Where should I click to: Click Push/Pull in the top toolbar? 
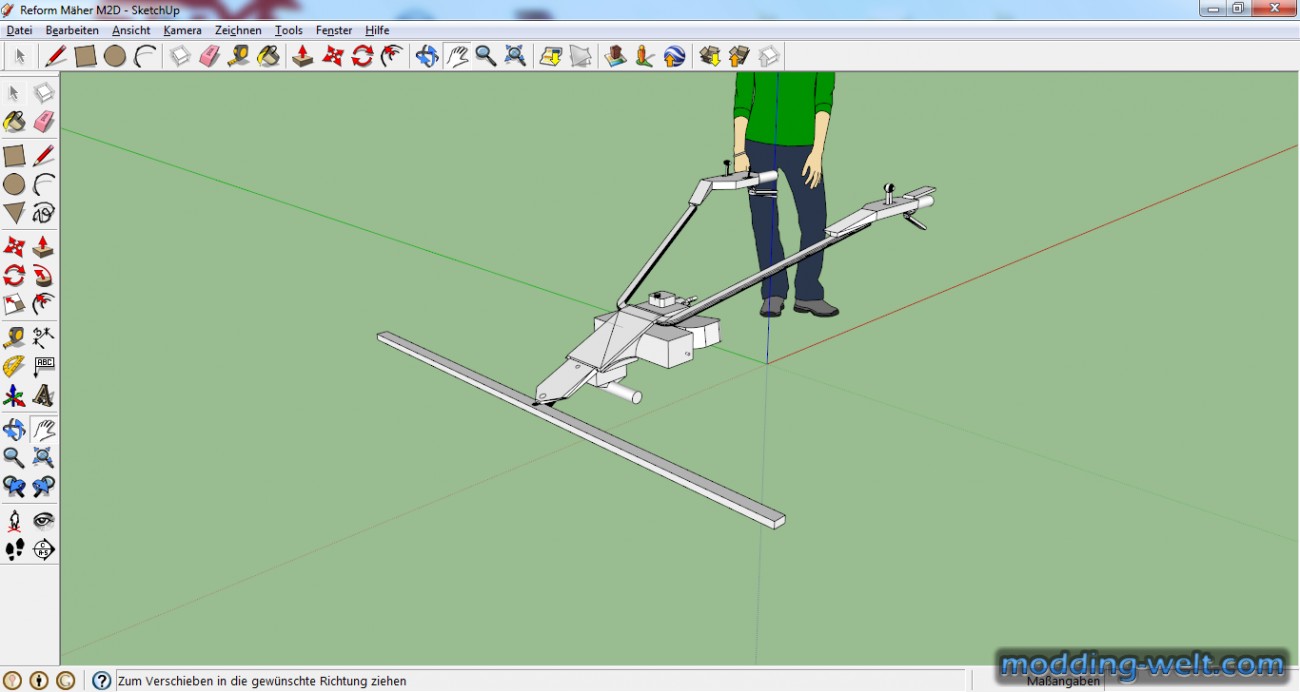(303, 56)
